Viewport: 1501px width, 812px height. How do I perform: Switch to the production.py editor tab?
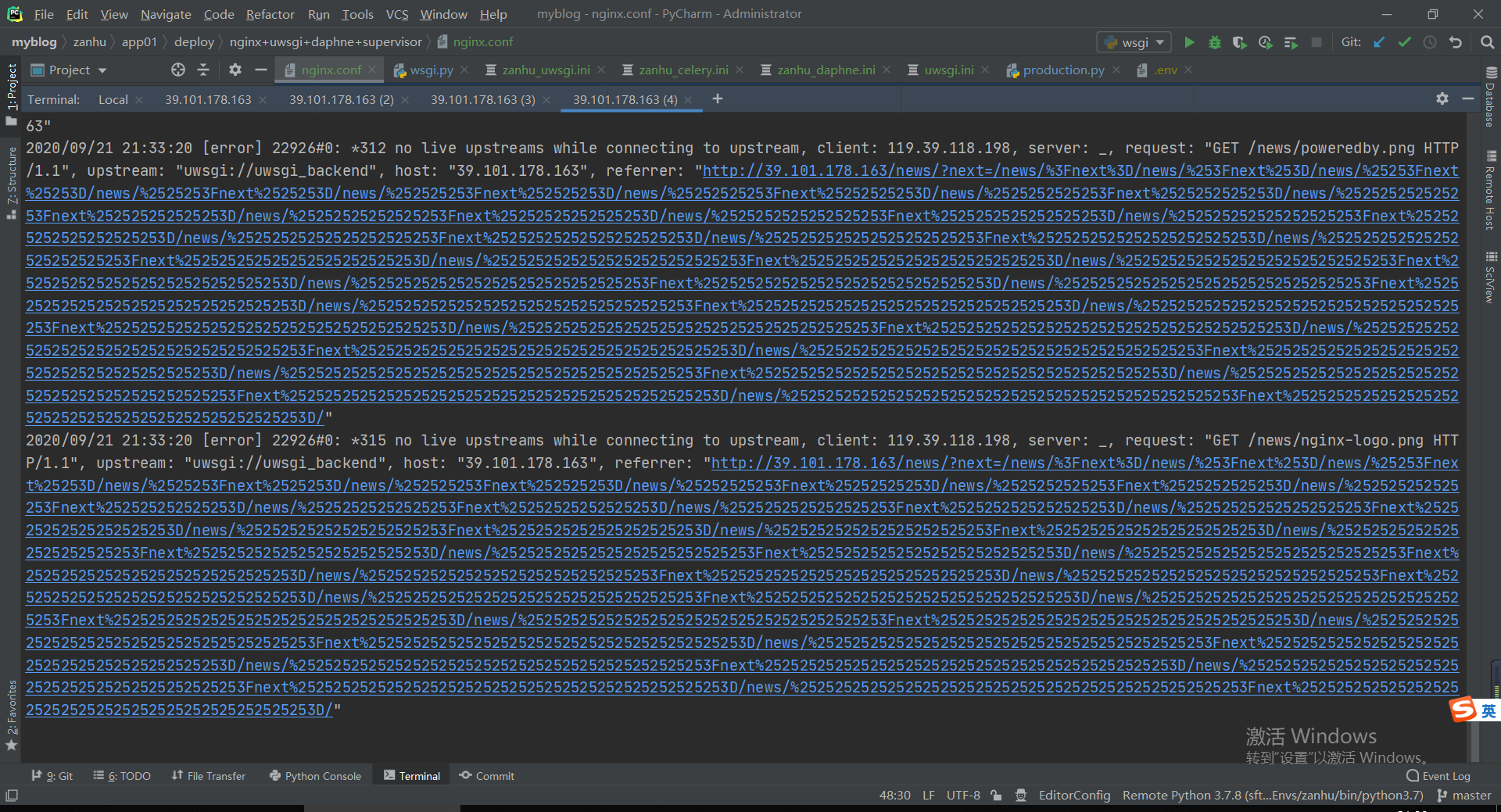click(x=1063, y=70)
